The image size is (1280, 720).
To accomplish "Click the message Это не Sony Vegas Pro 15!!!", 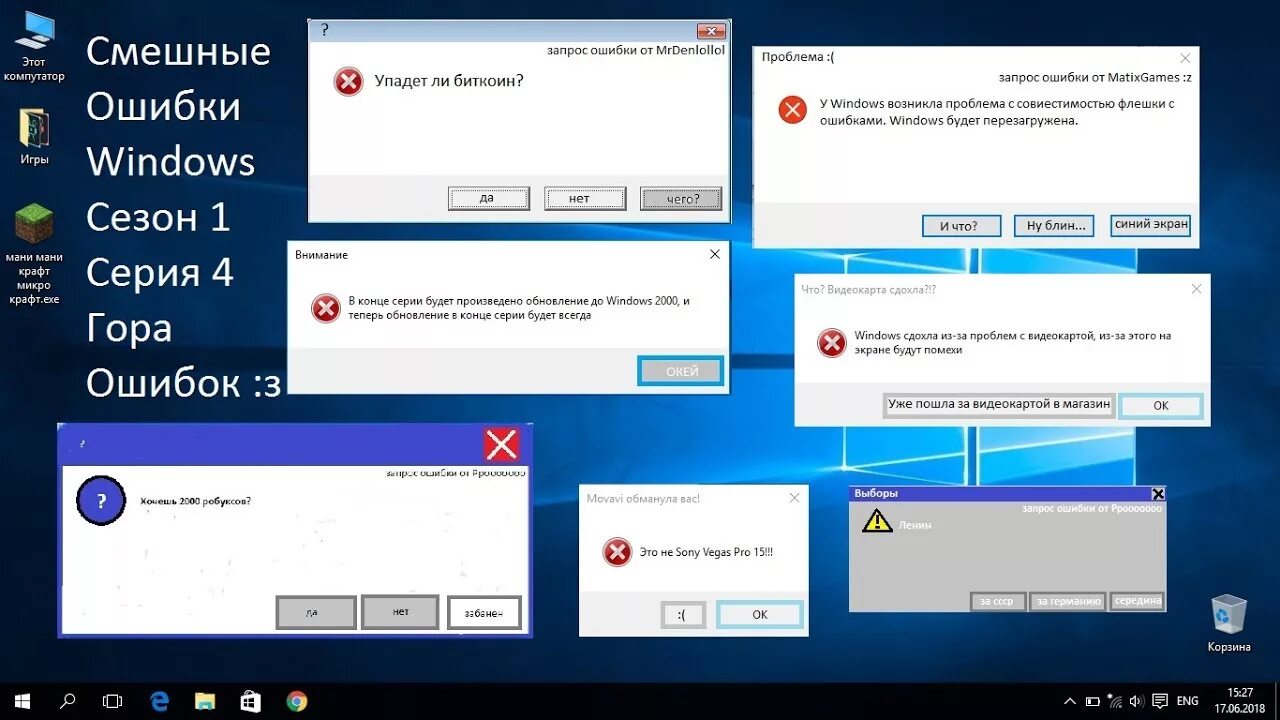I will point(706,551).
